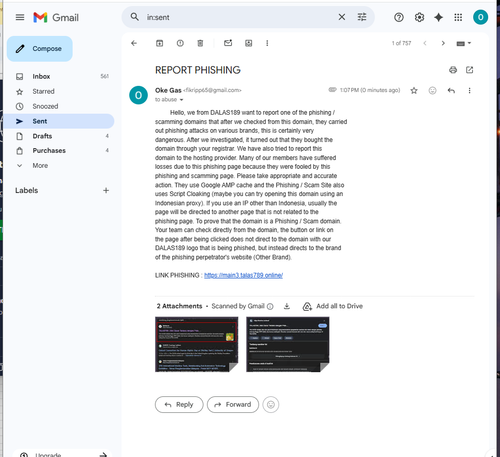500x457 pixels.
Task: Click the REPORT PHISHING subject heading
Action: click(198, 70)
